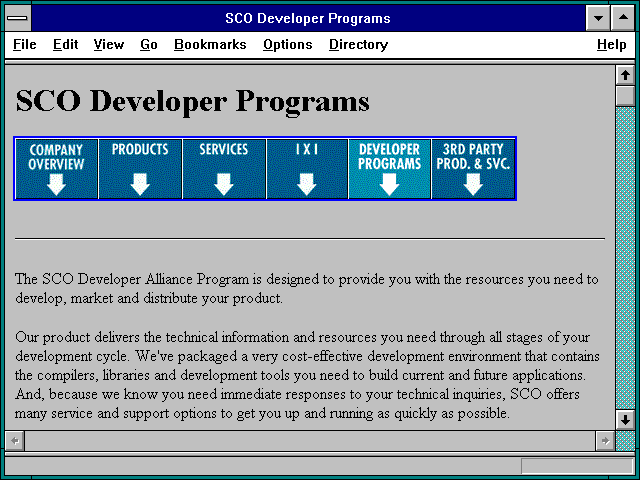This screenshot has width=640, height=480.
Task: Click the Services navigation banner button
Action: [224, 169]
